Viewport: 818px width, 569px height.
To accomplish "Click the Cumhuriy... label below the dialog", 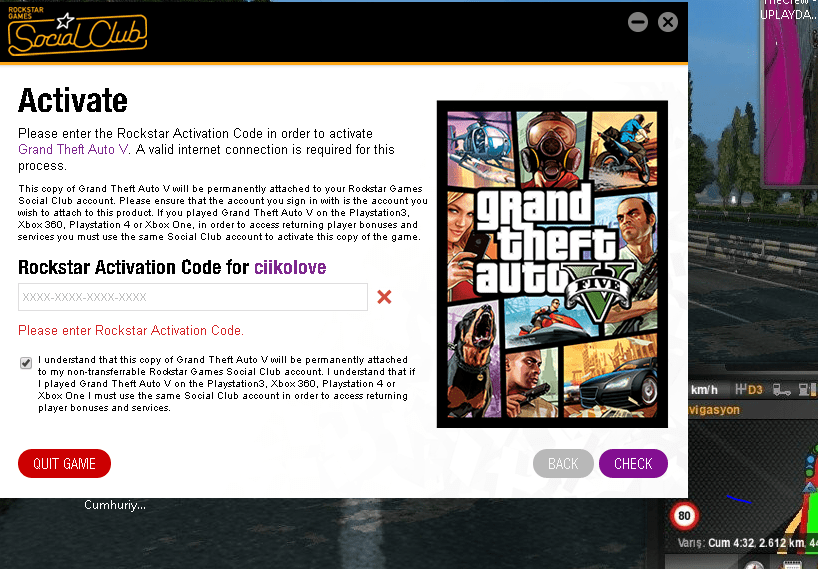I will point(115,505).
